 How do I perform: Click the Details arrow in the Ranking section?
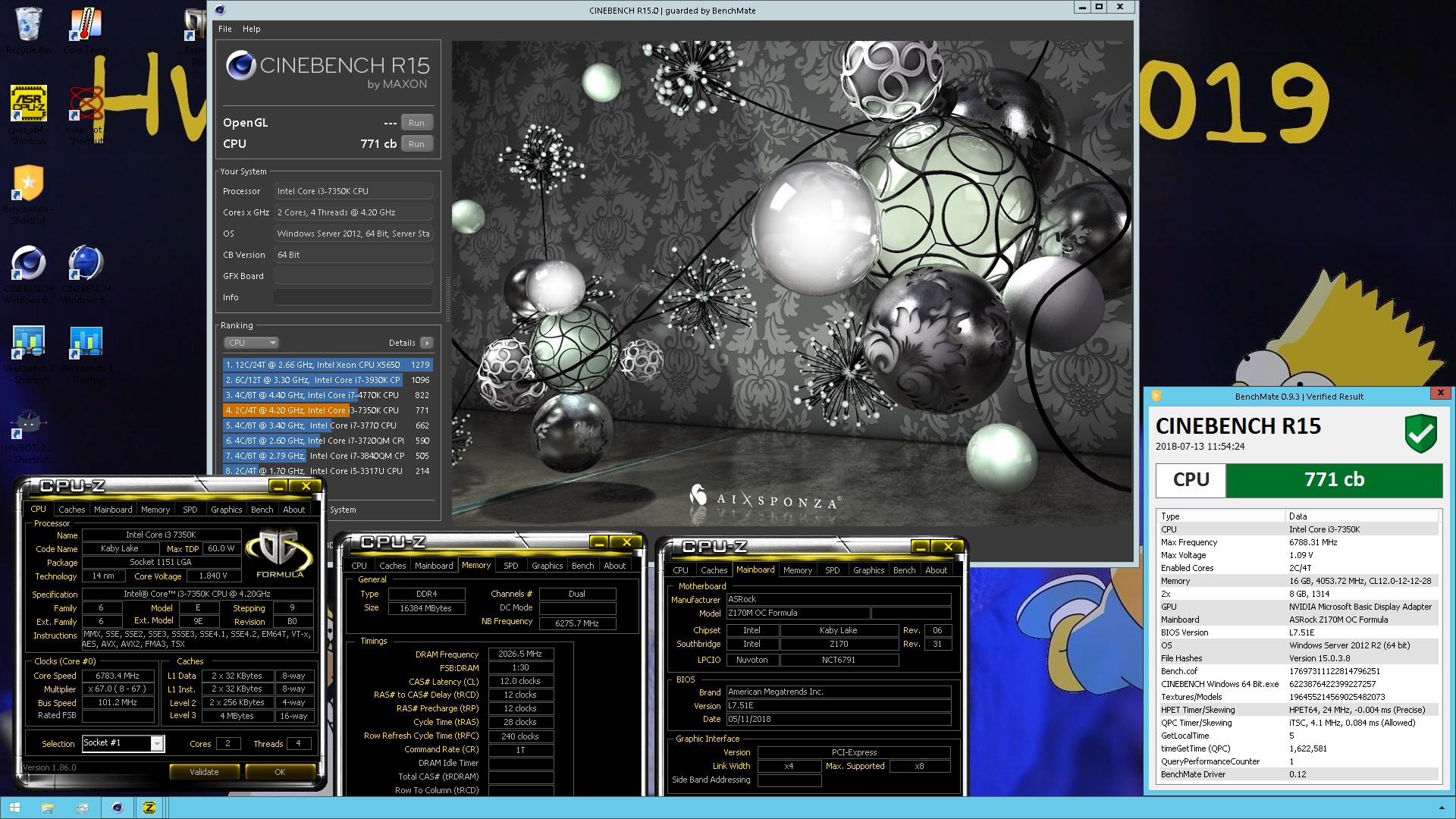click(x=427, y=343)
